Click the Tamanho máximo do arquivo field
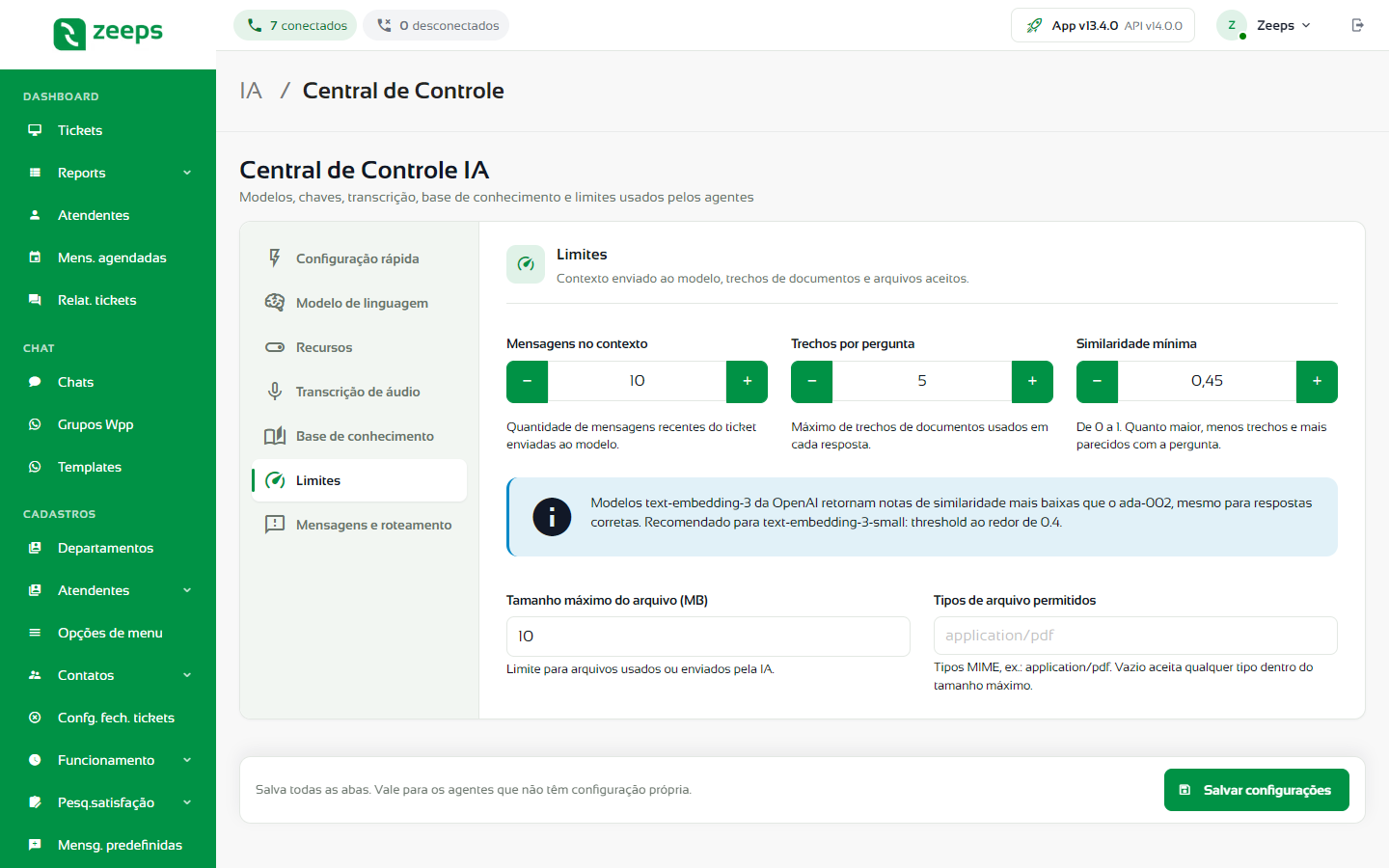 pos(708,637)
